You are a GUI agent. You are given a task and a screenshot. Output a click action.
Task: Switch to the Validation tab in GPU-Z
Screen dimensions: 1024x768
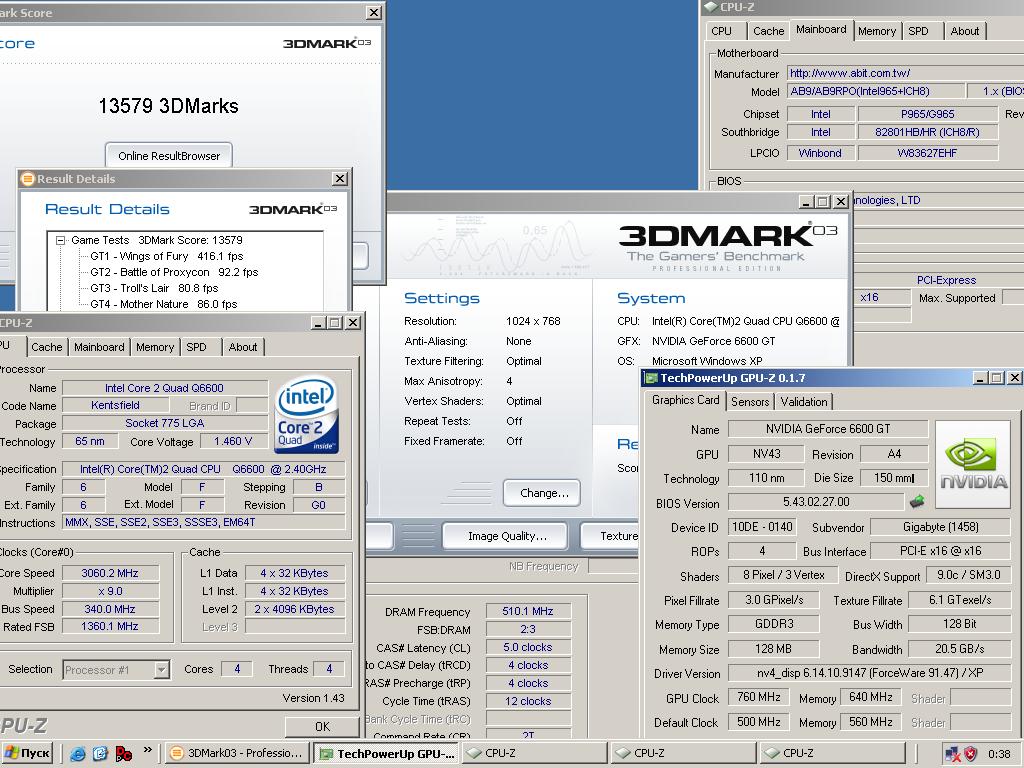pyautogui.click(x=804, y=402)
